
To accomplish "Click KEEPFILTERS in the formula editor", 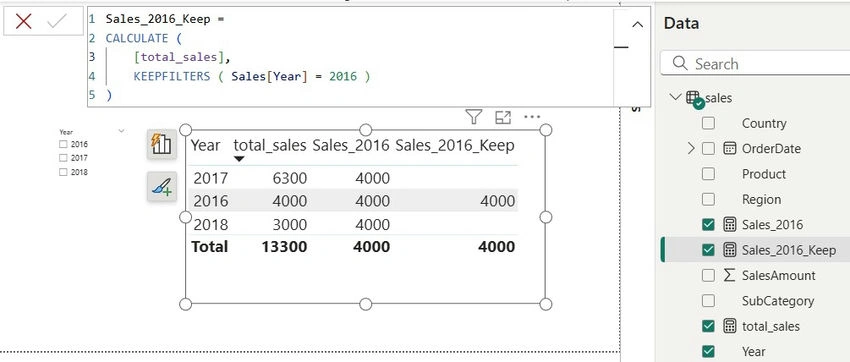I will coord(171,76).
